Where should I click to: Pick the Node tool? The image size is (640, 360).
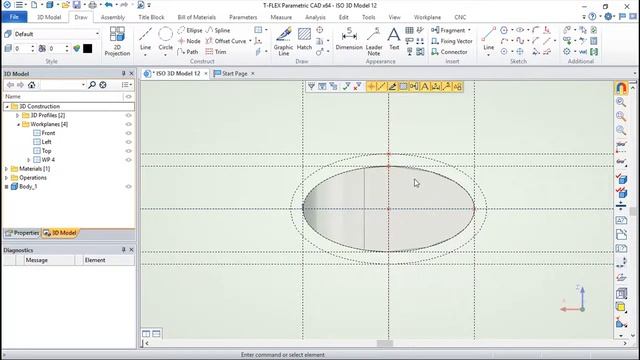click(189, 41)
